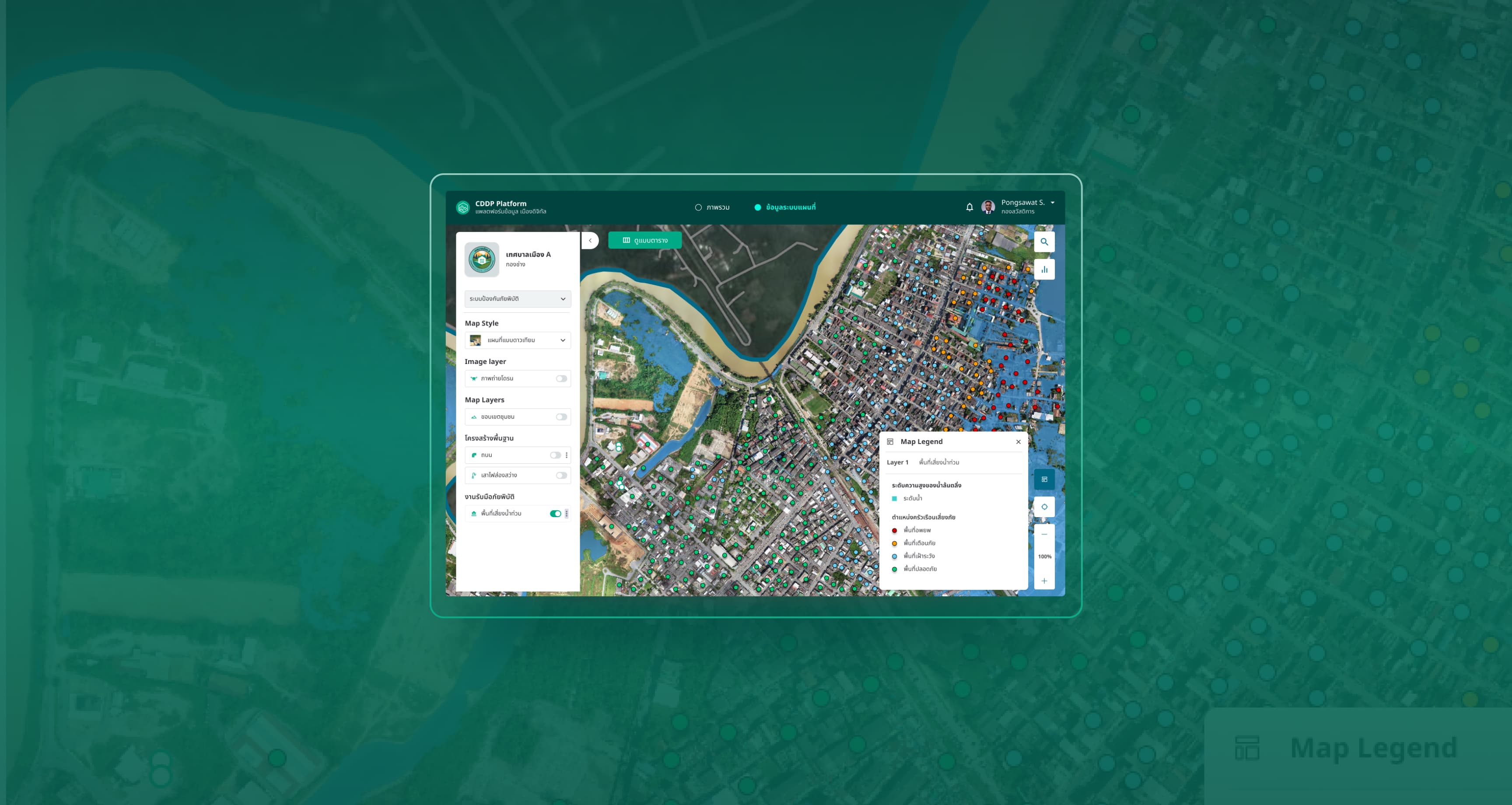Screen dimensions: 1512x805
Task: Collapse the sidebar with the left chevron
Action: click(591, 240)
